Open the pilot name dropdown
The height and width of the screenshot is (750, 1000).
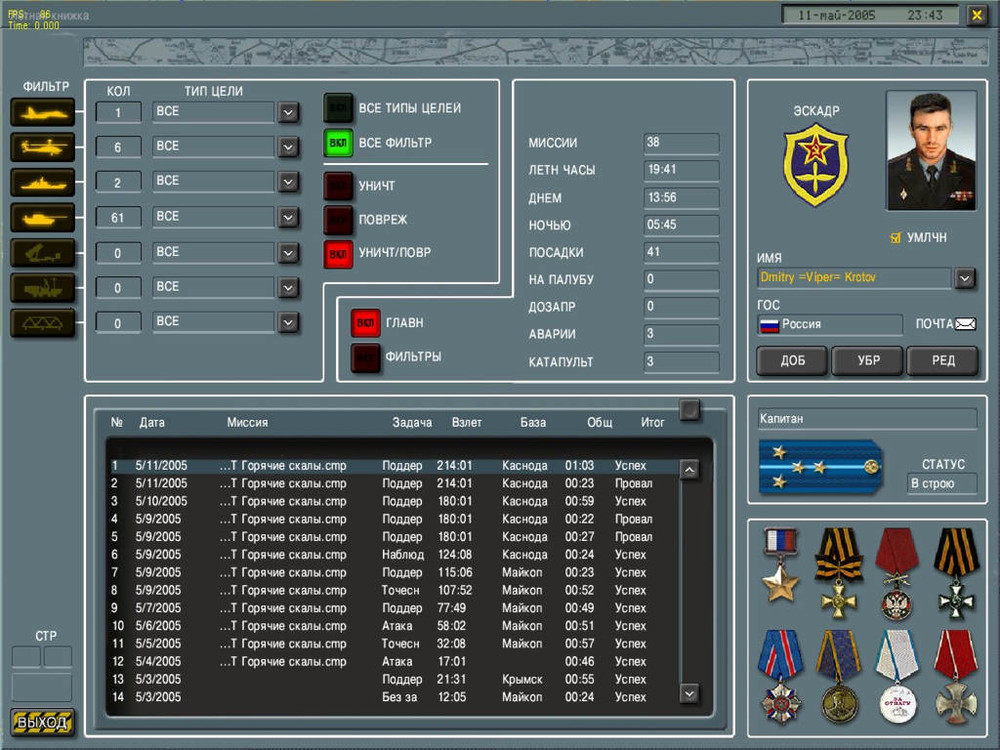[x=964, y=279]
